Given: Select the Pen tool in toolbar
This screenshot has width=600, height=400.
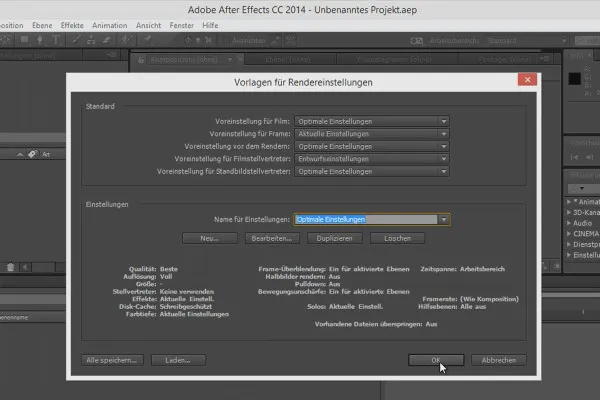Looking at the screenshot, I should point(39,40).
